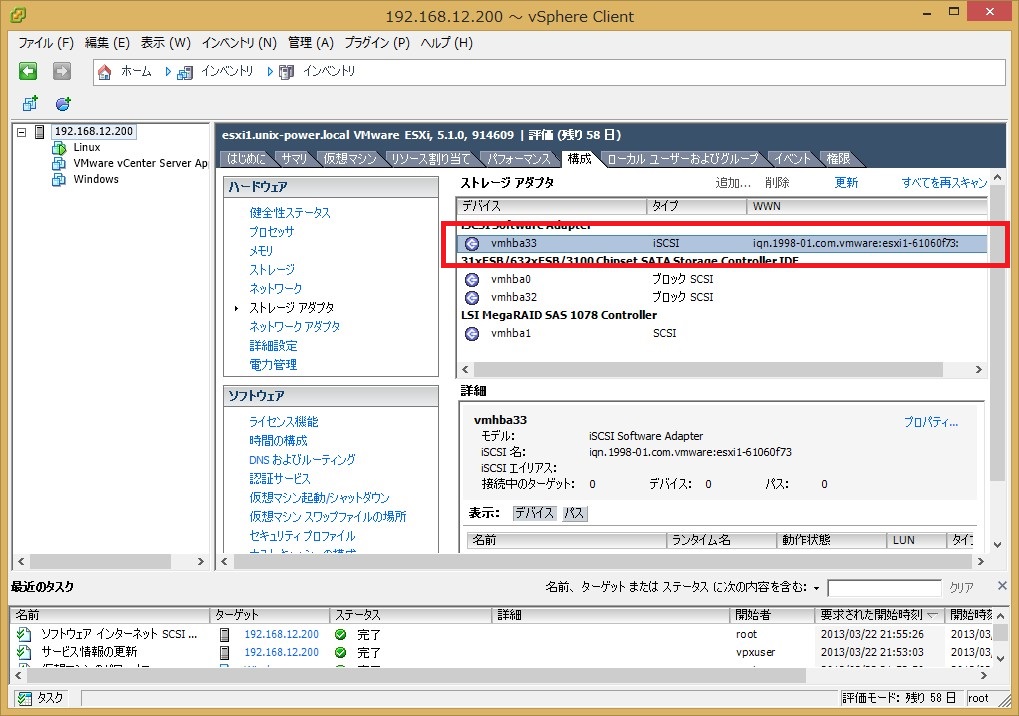
Task: Select the Windows VM icon in tree
Action: (x=58, y=179)
